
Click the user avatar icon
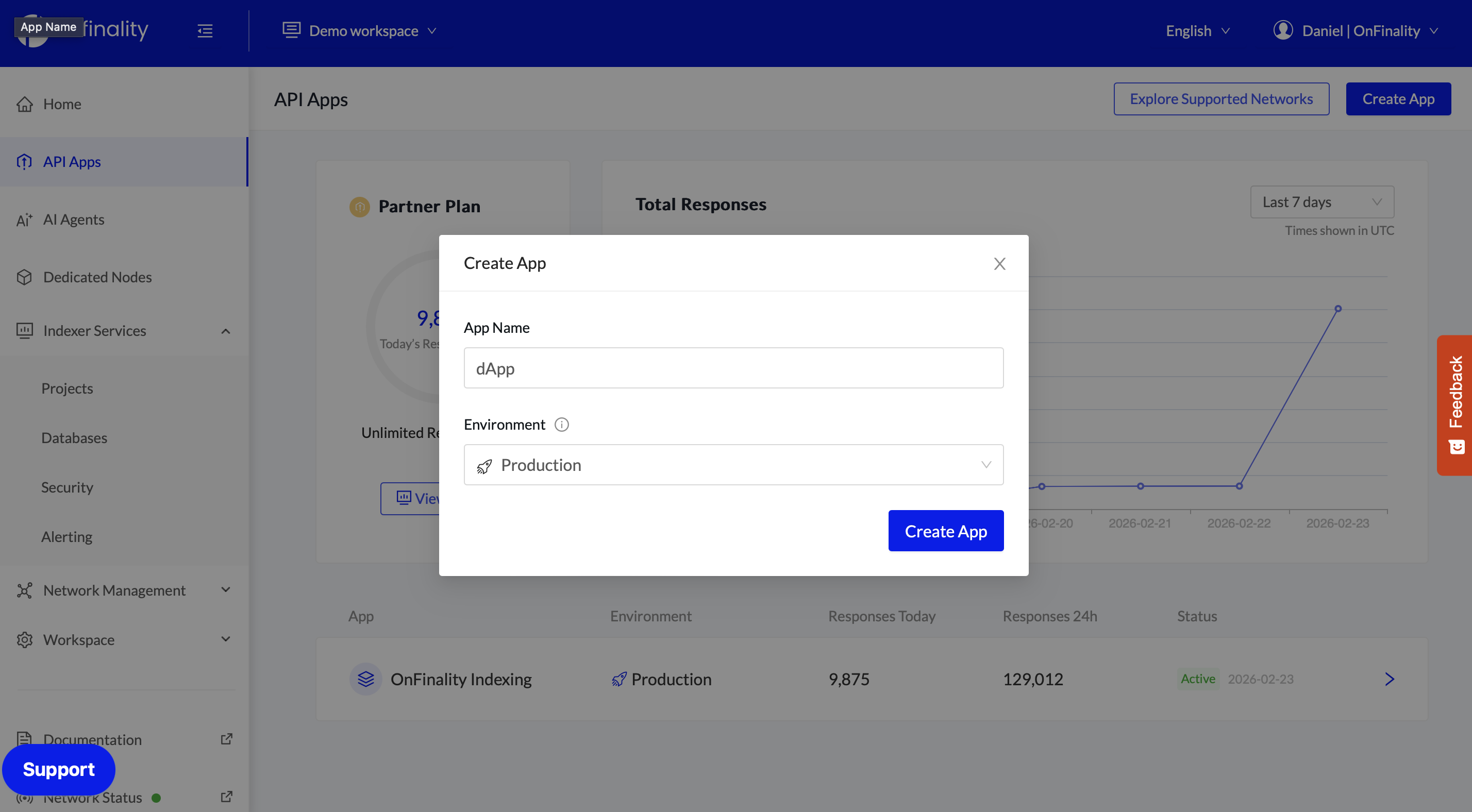[x=1283, y=30]
